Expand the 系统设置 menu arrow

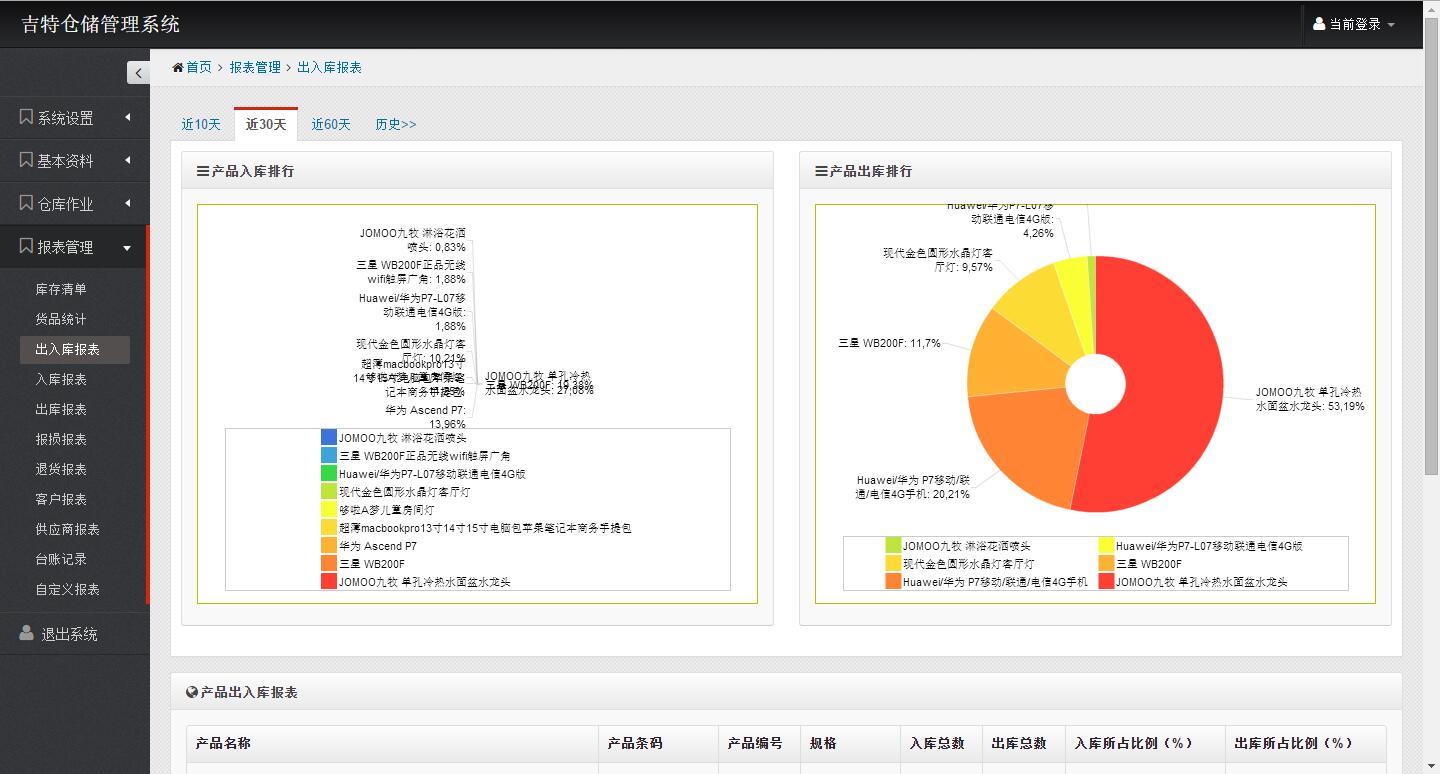tap(127, 117)
